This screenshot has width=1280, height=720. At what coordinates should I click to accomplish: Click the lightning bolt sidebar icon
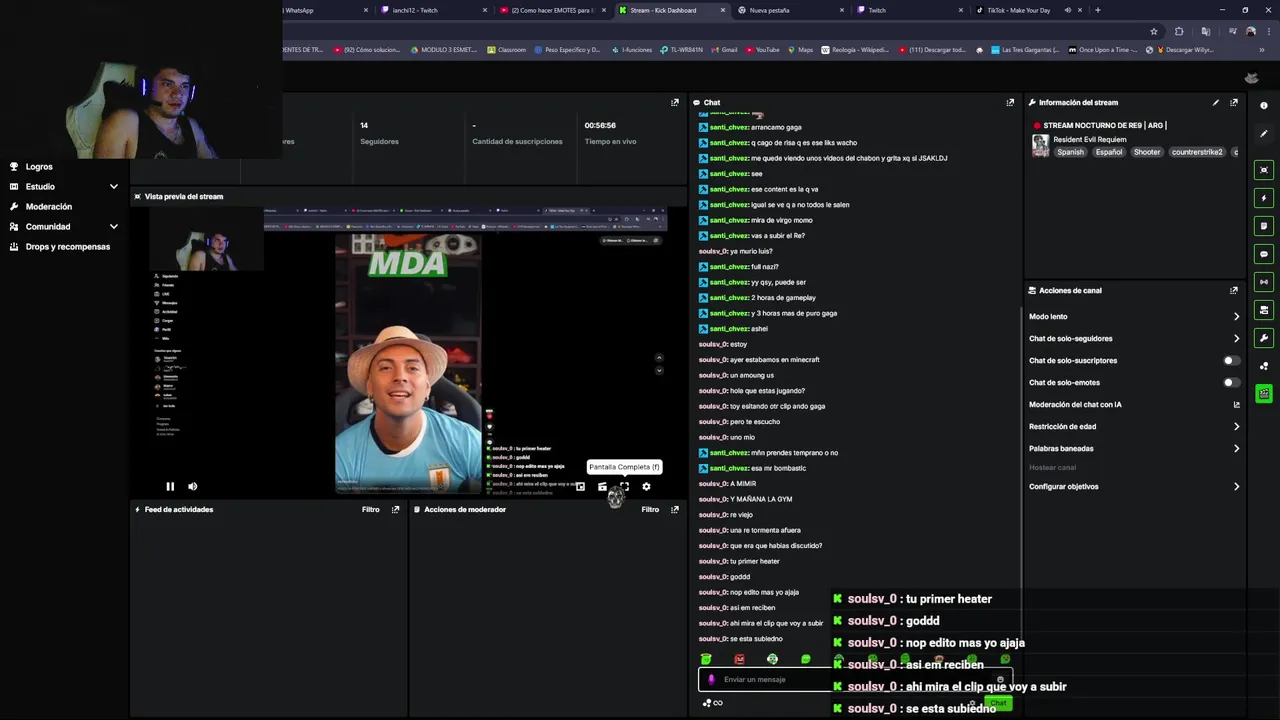pos(1264,198)
